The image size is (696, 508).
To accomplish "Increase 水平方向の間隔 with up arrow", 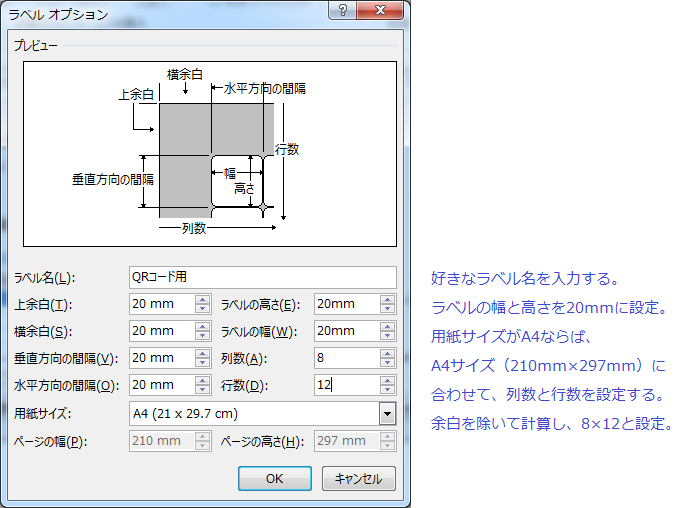I will click(x=202, y=381).
